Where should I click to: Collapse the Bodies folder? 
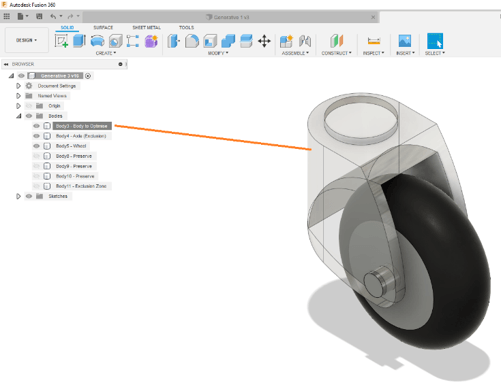coord(19,116)
